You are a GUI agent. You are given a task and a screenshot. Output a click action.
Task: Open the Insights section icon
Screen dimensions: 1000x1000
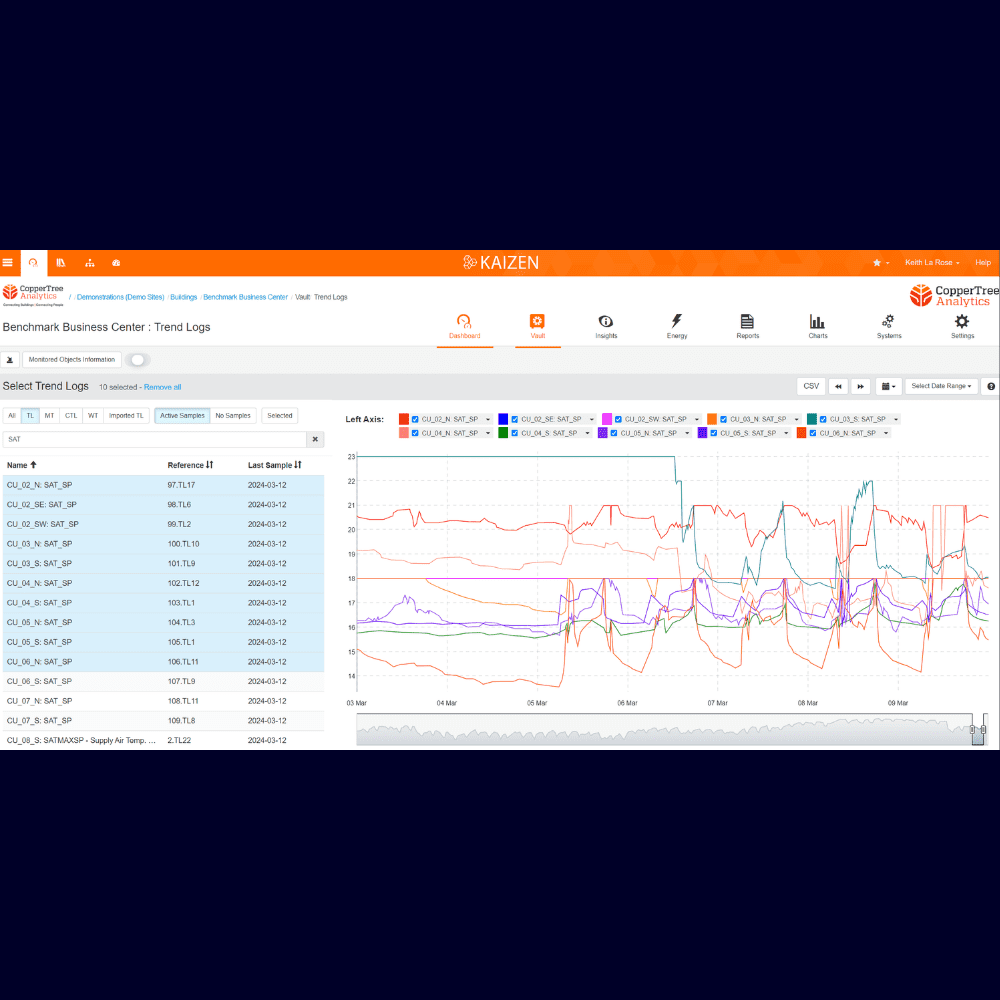(x=605, y=321)
